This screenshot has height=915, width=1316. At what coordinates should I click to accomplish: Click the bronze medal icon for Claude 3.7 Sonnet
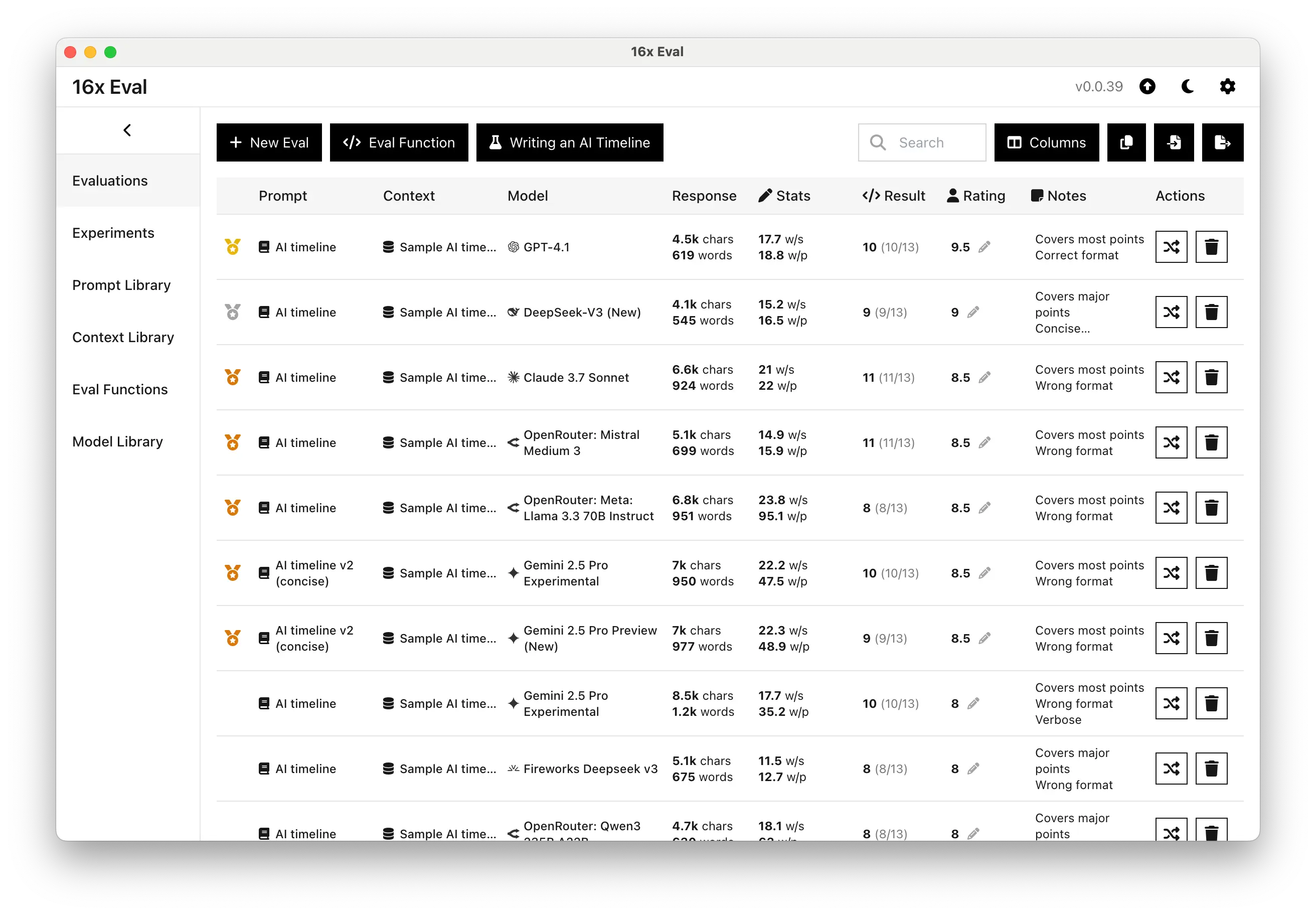tap(232, 378)
